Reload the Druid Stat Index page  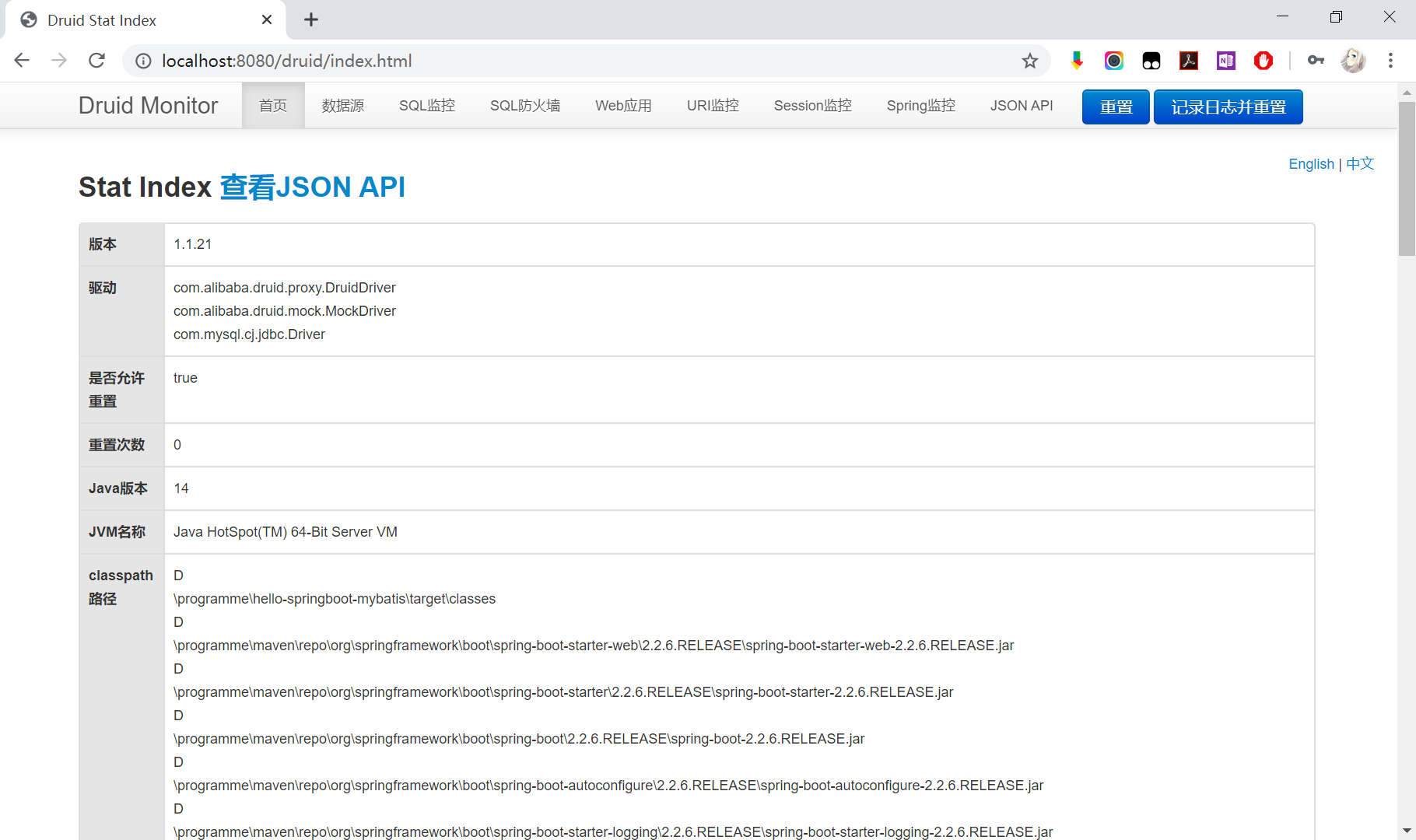tap(96, 61)
